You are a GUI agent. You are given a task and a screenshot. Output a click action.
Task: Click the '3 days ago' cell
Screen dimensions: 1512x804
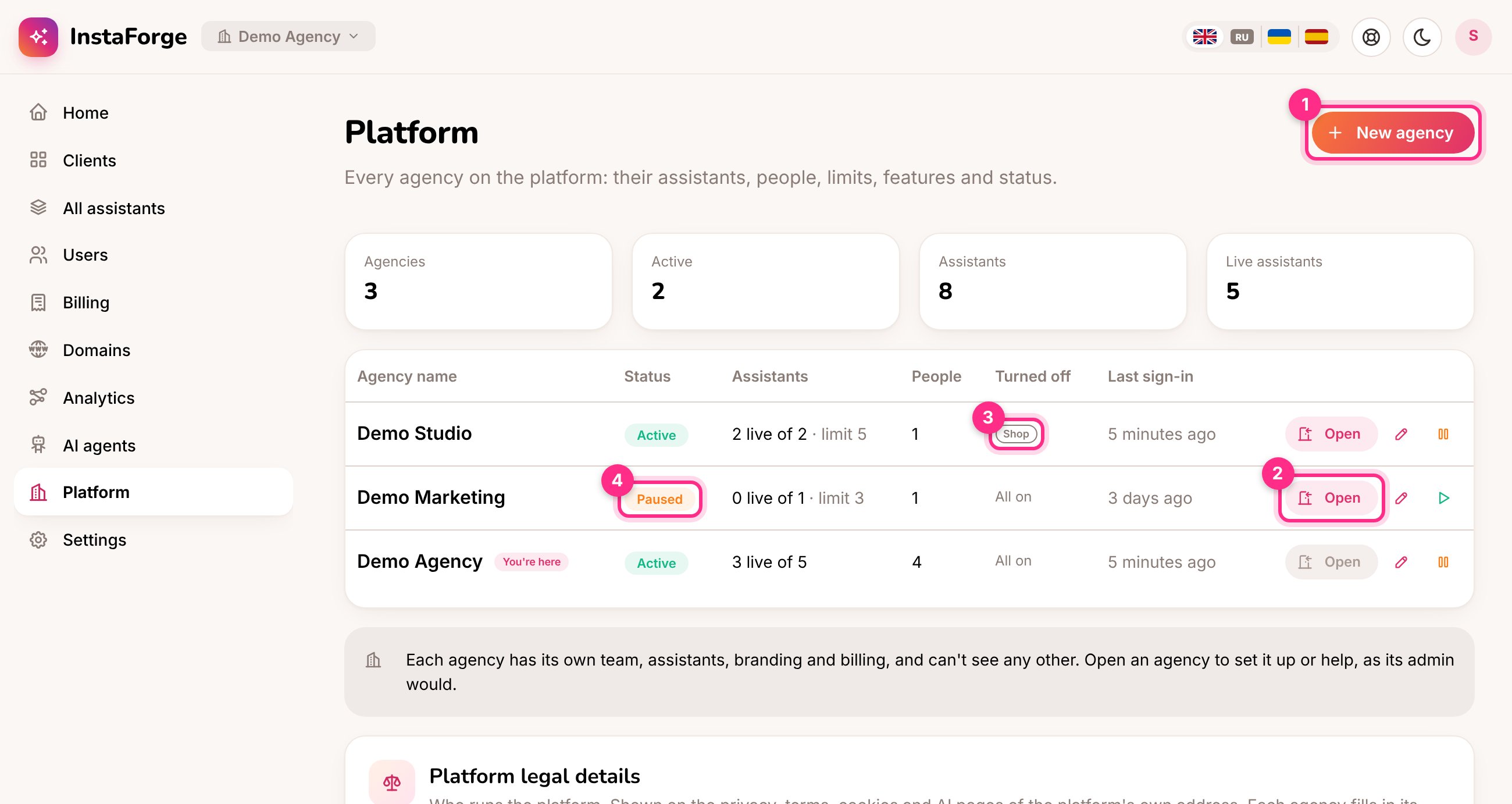(1149, 498)
